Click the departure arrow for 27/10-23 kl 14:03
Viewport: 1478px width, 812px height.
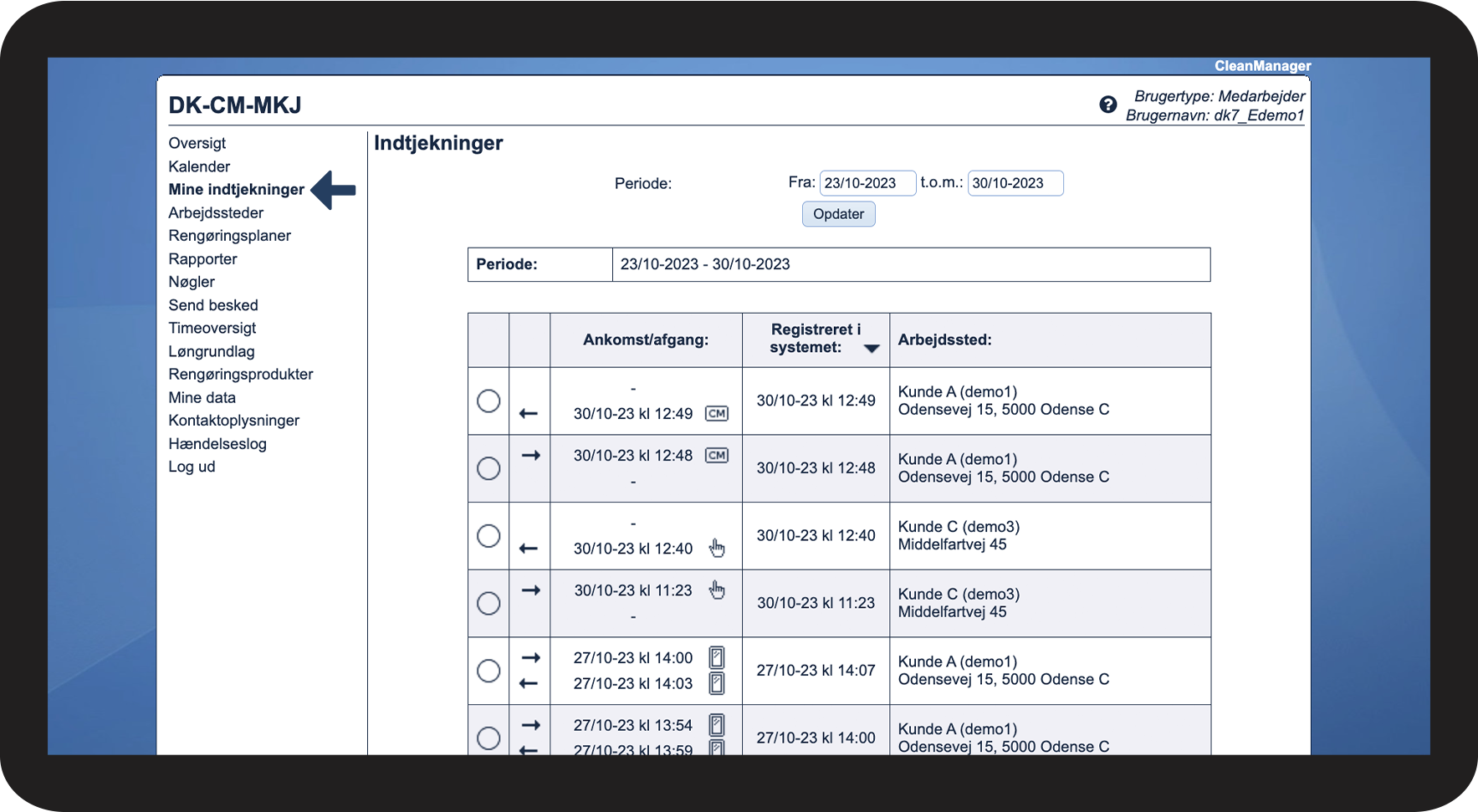529,683
